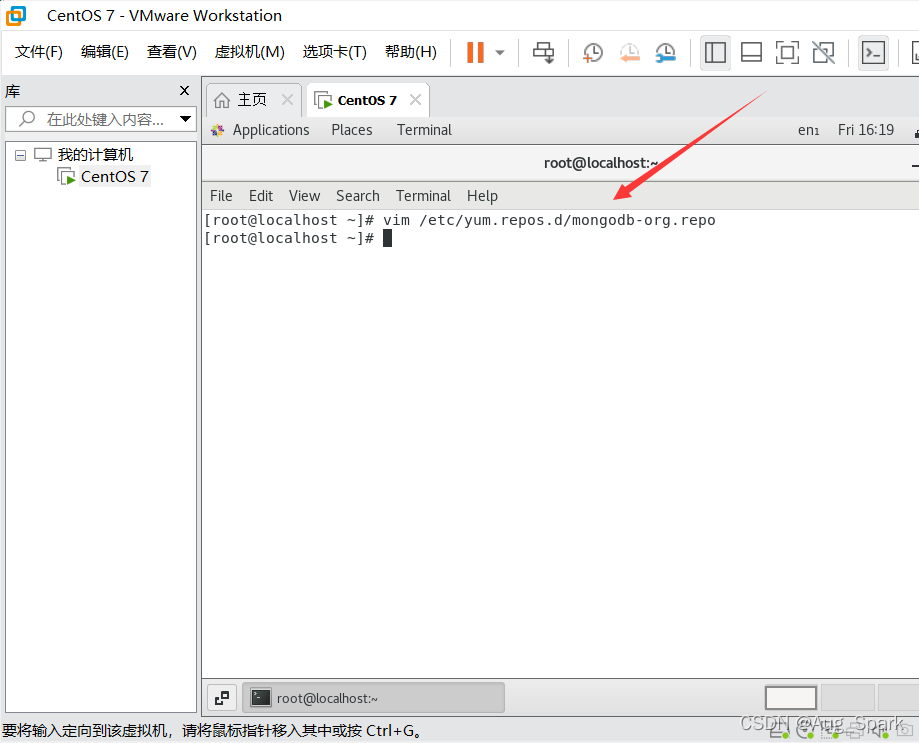Click the vim mongodb-org.repo command line
Screen dimensions: 919x743
[460, 220]
